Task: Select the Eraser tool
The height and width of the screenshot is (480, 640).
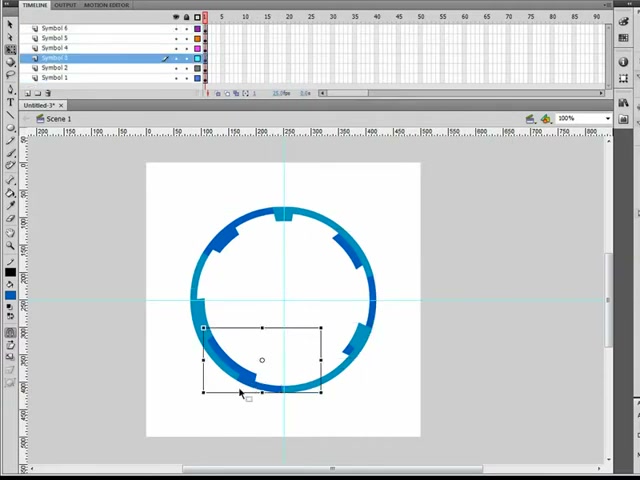Action: (x=10, y=218)
